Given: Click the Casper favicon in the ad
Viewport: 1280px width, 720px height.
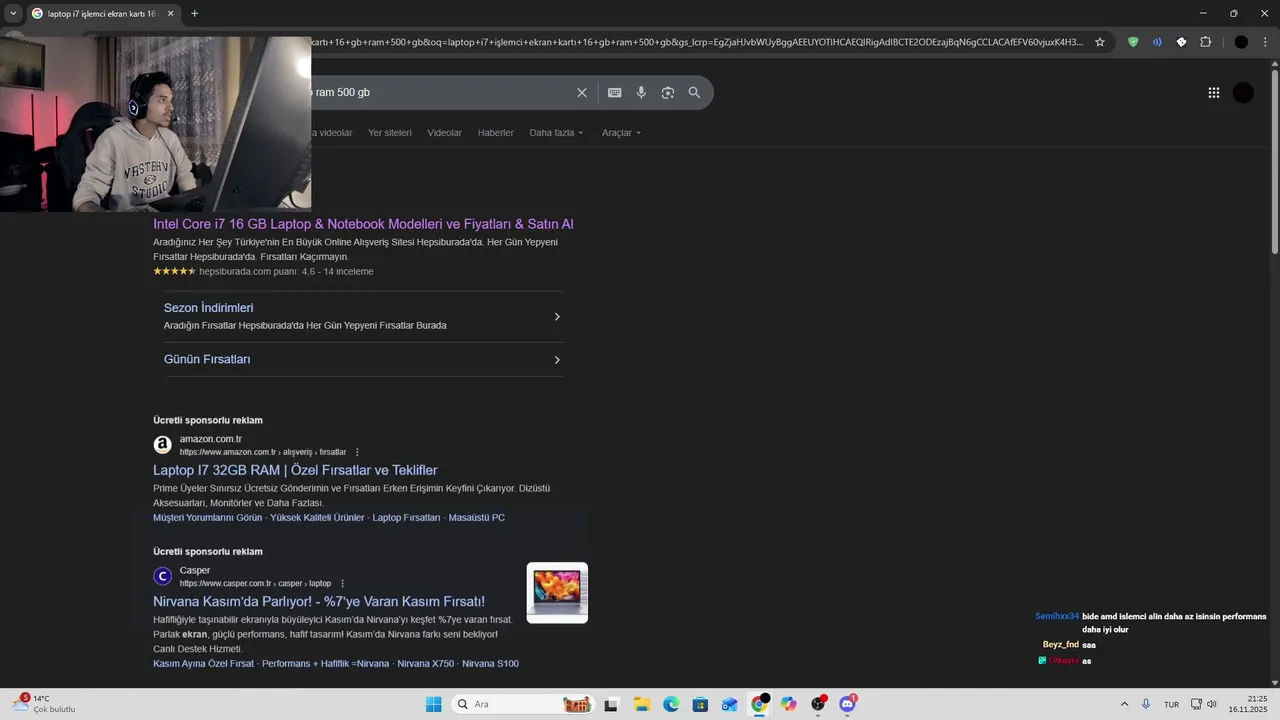Looking at the screenshot, I should (162, 576).
